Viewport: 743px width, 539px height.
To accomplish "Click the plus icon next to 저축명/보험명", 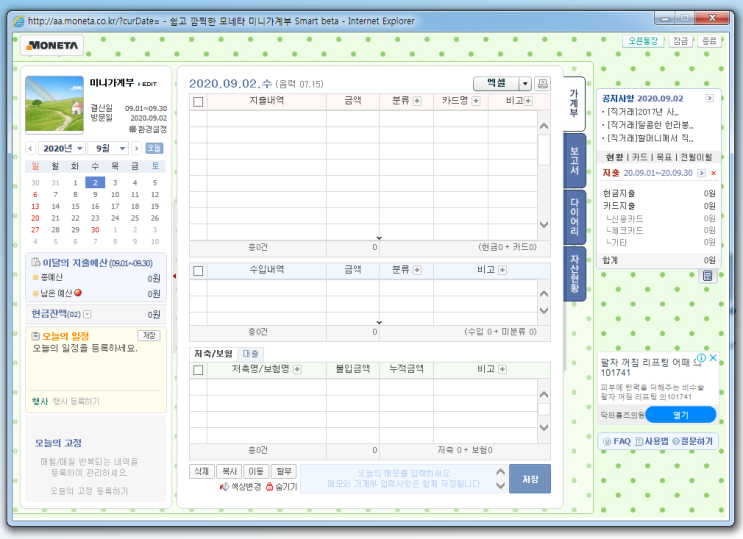I will pyautogui.click(x=297, y=369).
